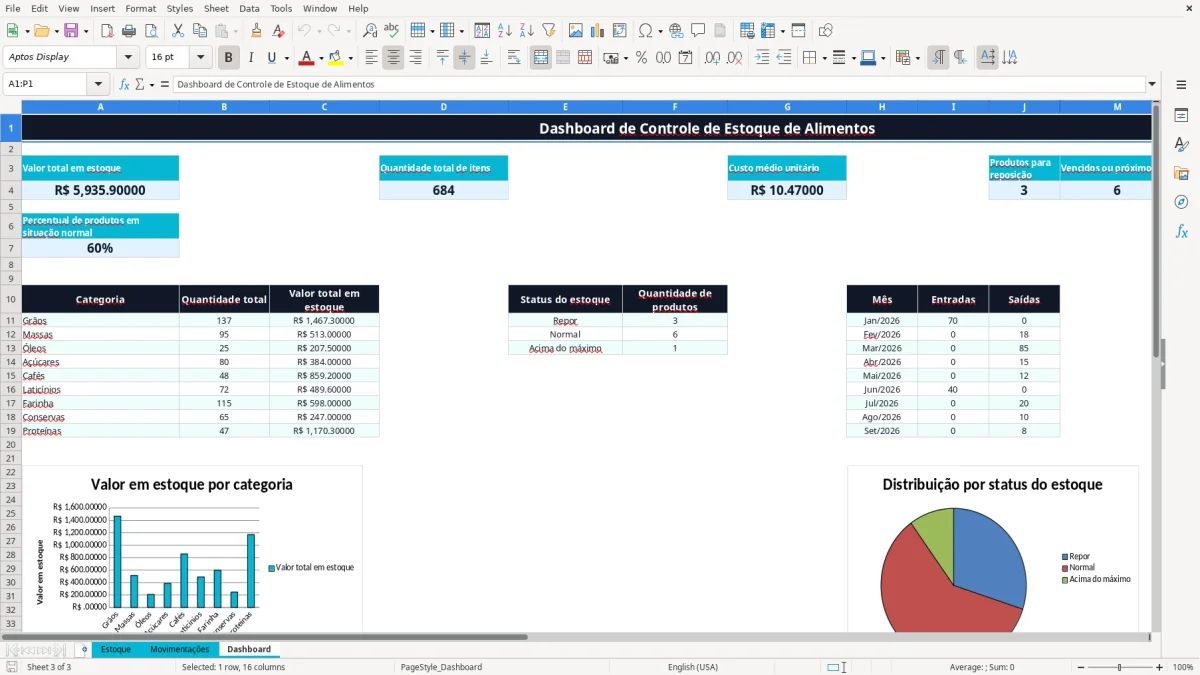
Task: Toggle center horizontal alignment
Action: (x=393, y=58)
